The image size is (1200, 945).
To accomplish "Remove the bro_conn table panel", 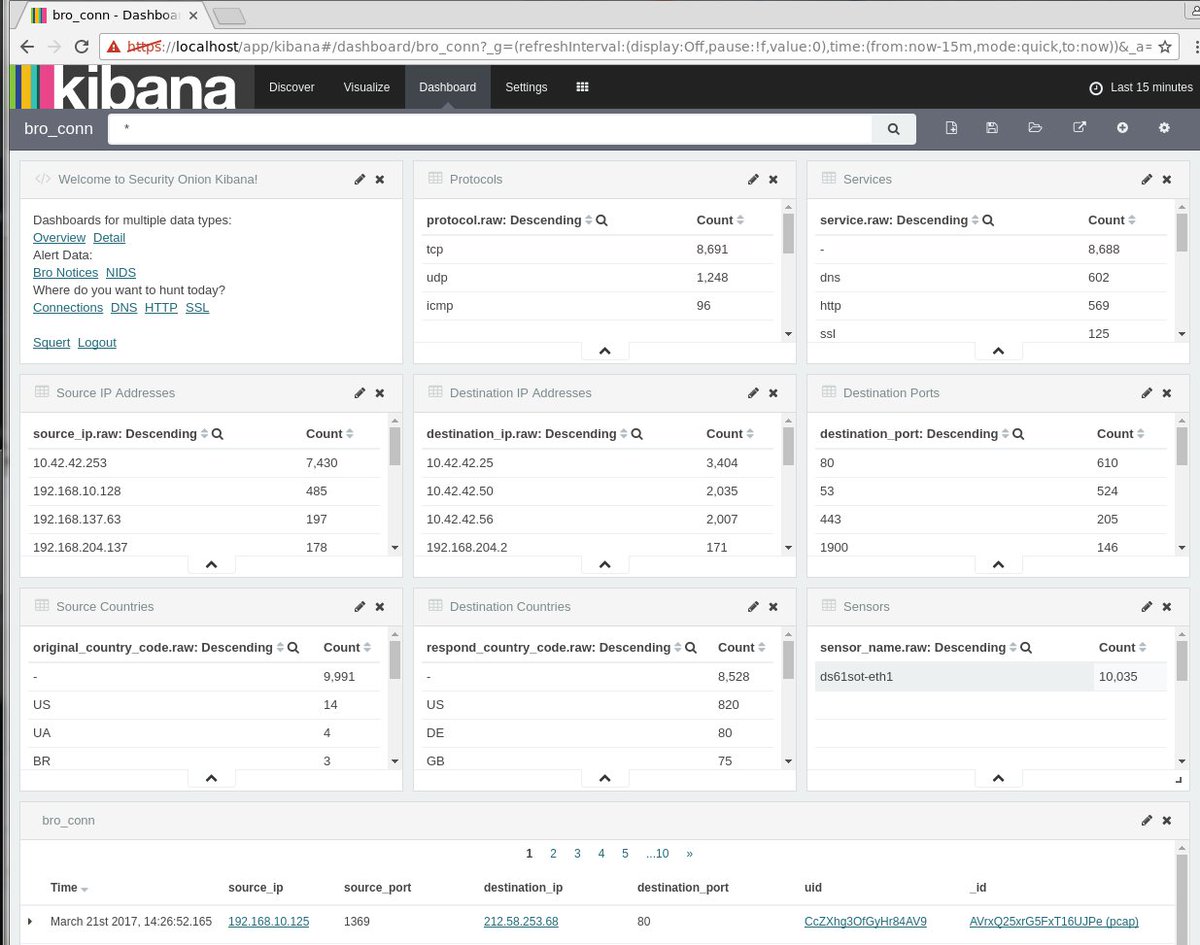I will pos(1166,820).
